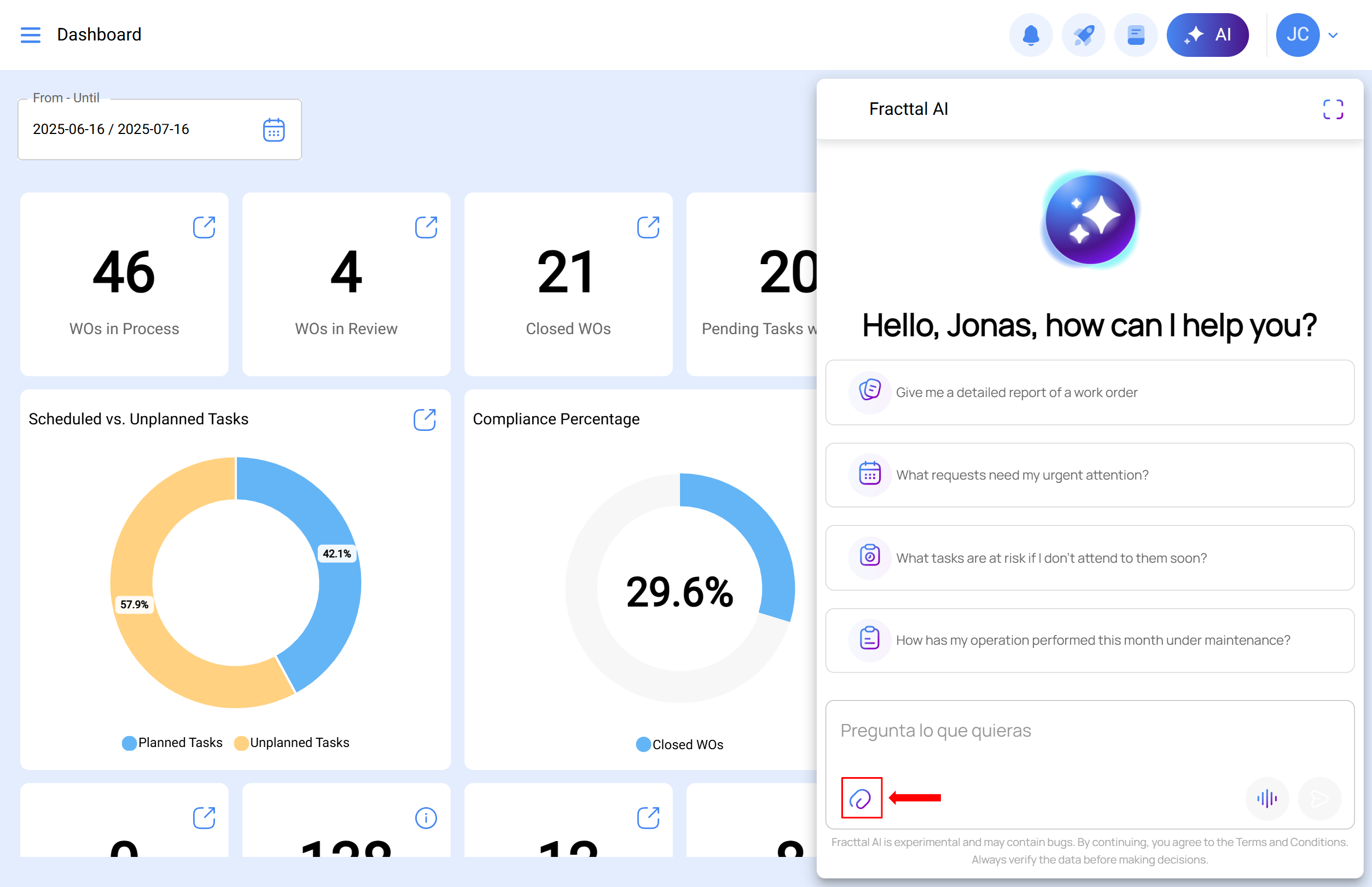Image resolution: width=1372 pixels, height=887 pixels.
Task: Click the attach file paperclip icon
Action: pyautogui.click(x=861, y=798)
